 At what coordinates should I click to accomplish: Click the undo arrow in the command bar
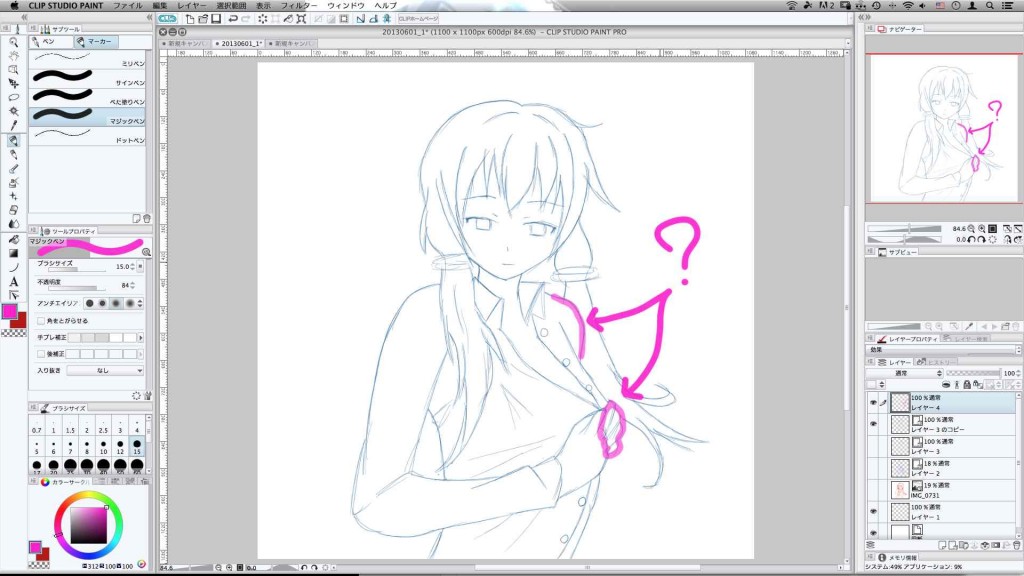[x=233, y=19]
